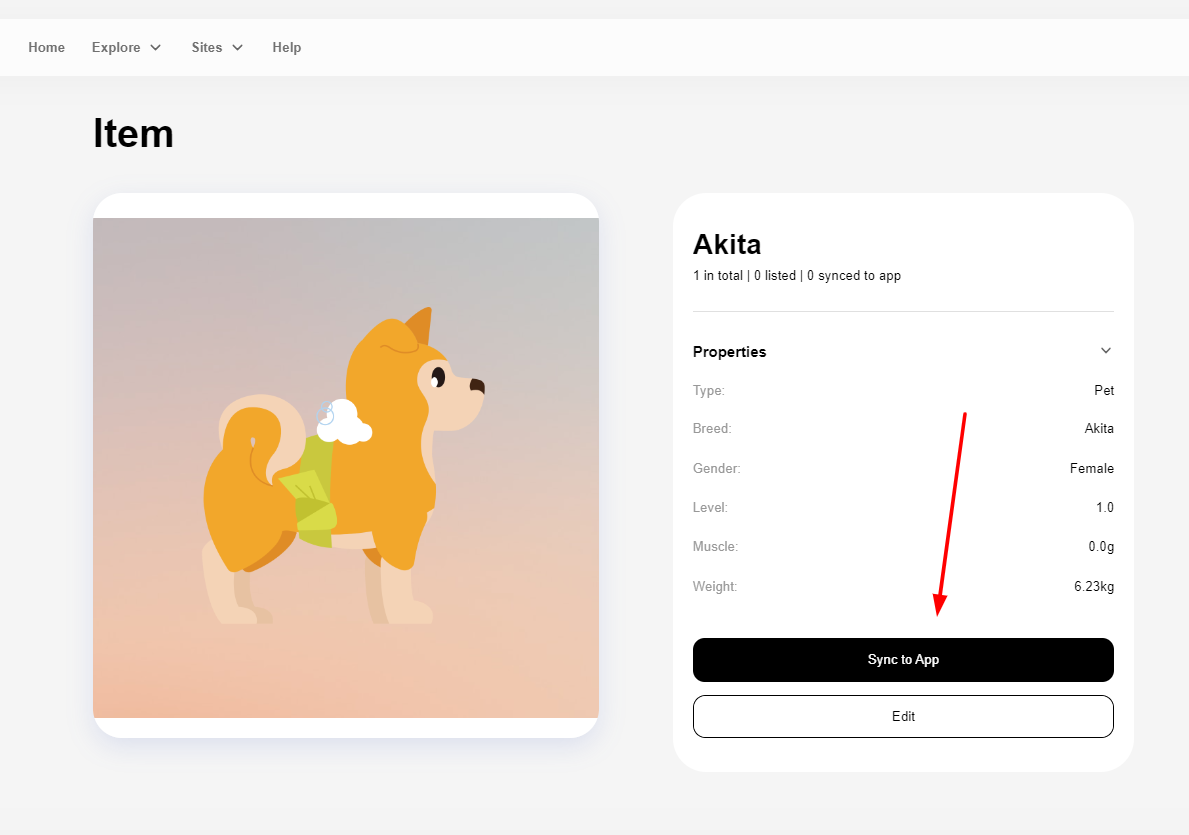Select the Level value 1.0
Screen dimensions: 1189x835
(x=1104, y=508)
